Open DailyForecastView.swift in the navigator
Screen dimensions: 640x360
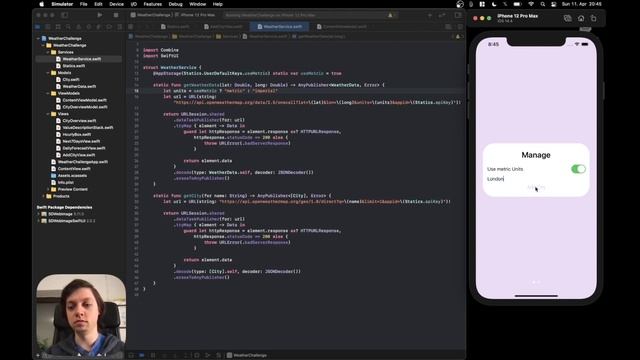84,148
